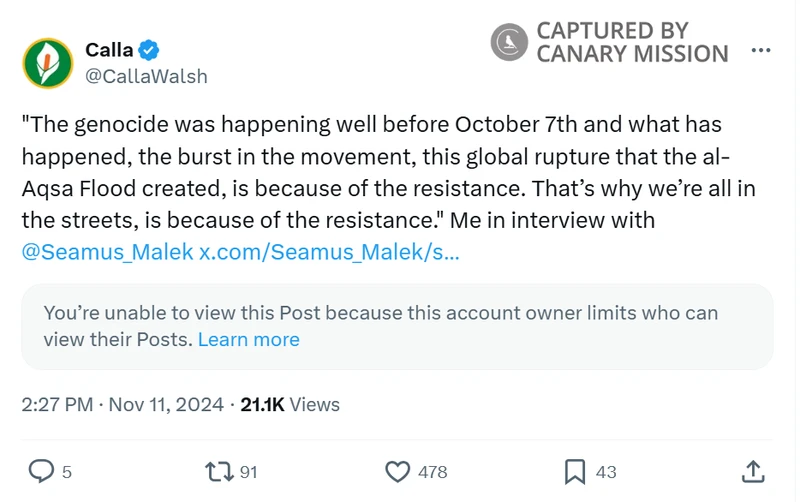Like the post with heart icon
The image size is (800, 502).
coord(398,471)
